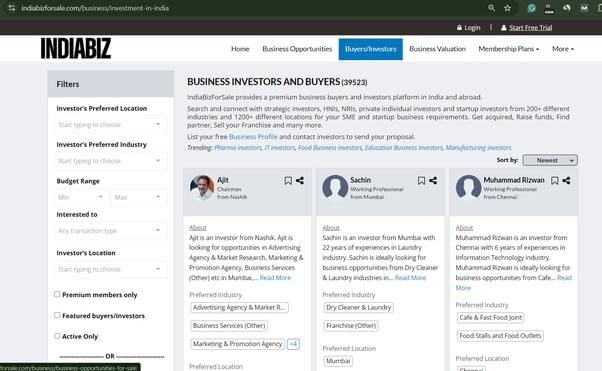Screen dimensions: 602x371
Task: Check the Active Only filter
Action: 57,336
